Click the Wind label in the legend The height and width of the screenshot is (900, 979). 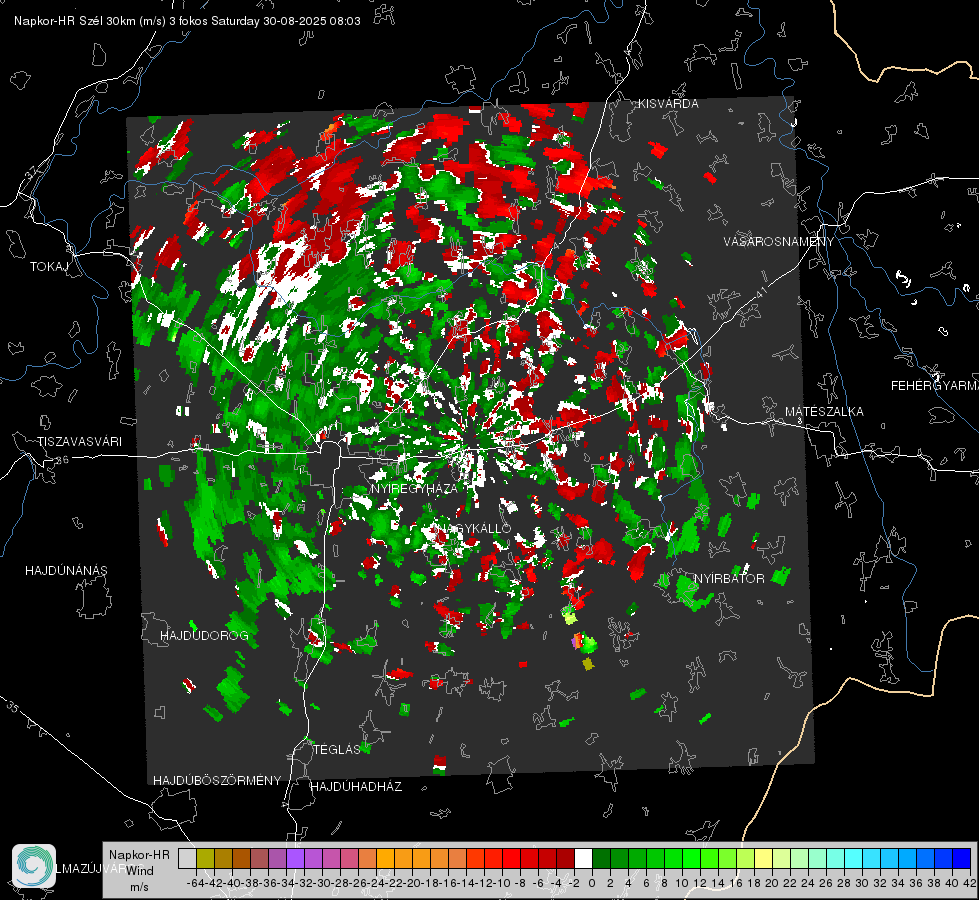coord(140,871)
